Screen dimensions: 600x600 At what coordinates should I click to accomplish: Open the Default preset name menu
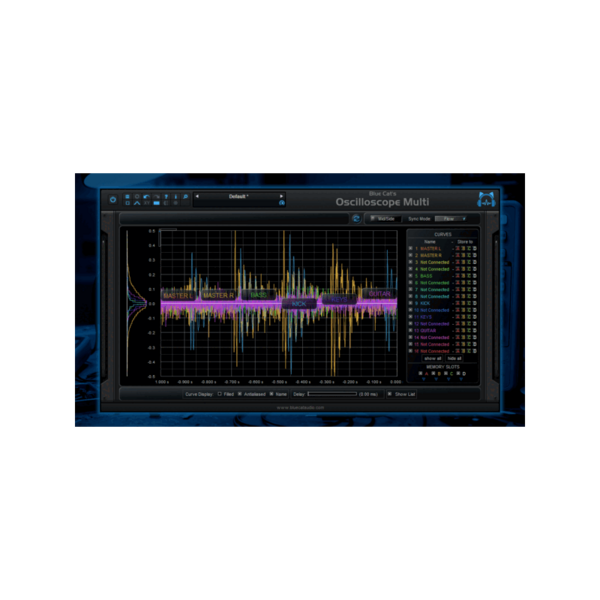pyautogui.click(x=239, y=196)
